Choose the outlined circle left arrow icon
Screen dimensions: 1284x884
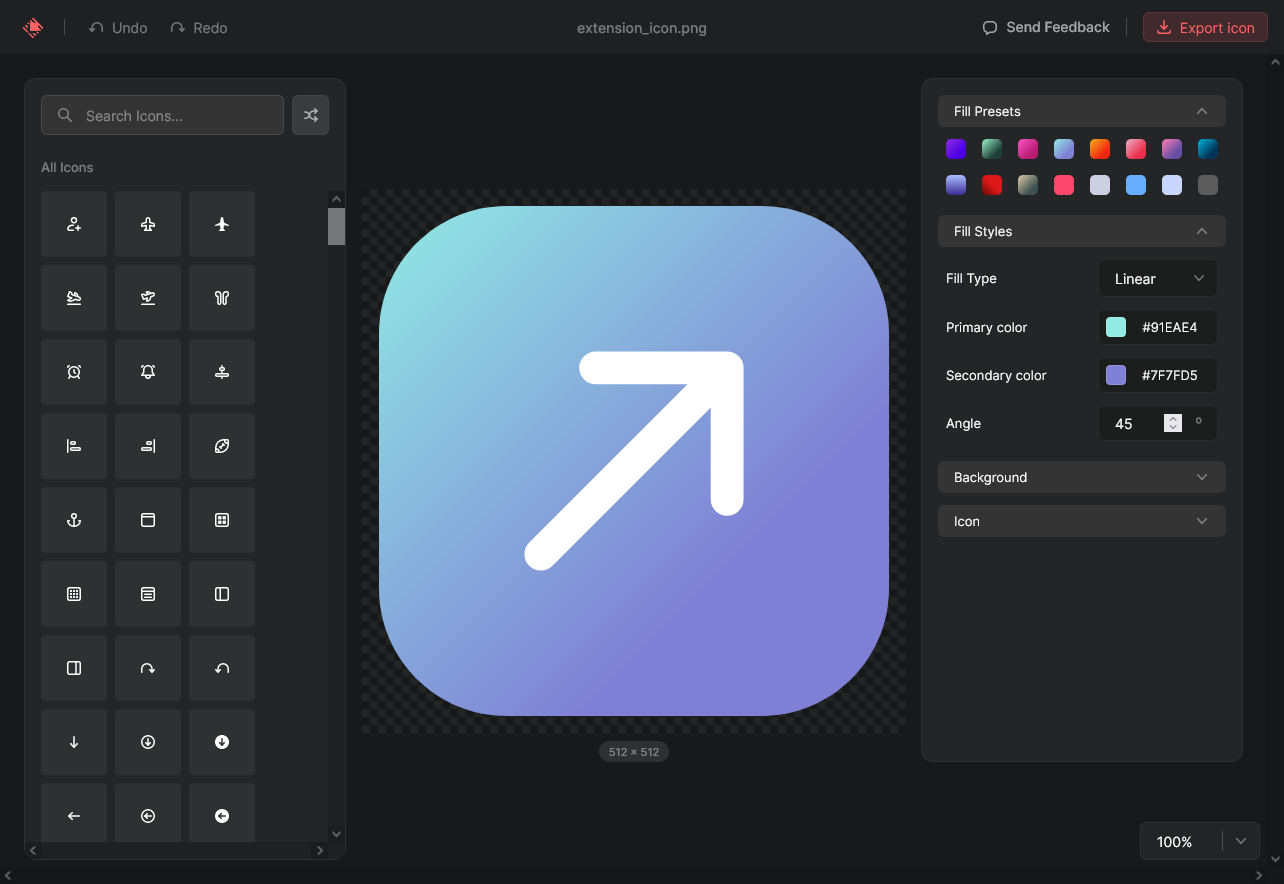point(148,813)
